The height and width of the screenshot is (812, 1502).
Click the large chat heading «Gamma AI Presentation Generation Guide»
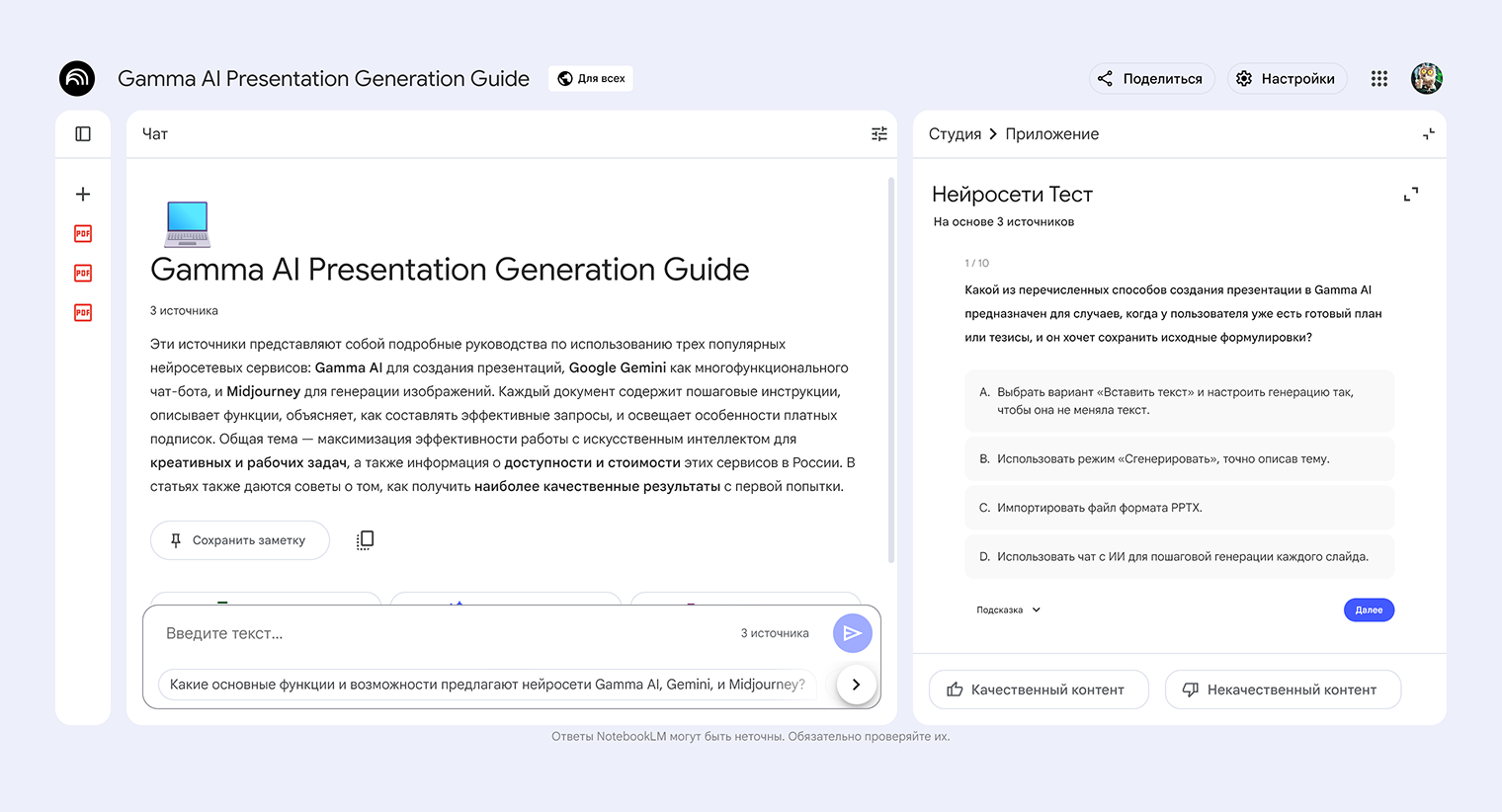click(450, 270)
